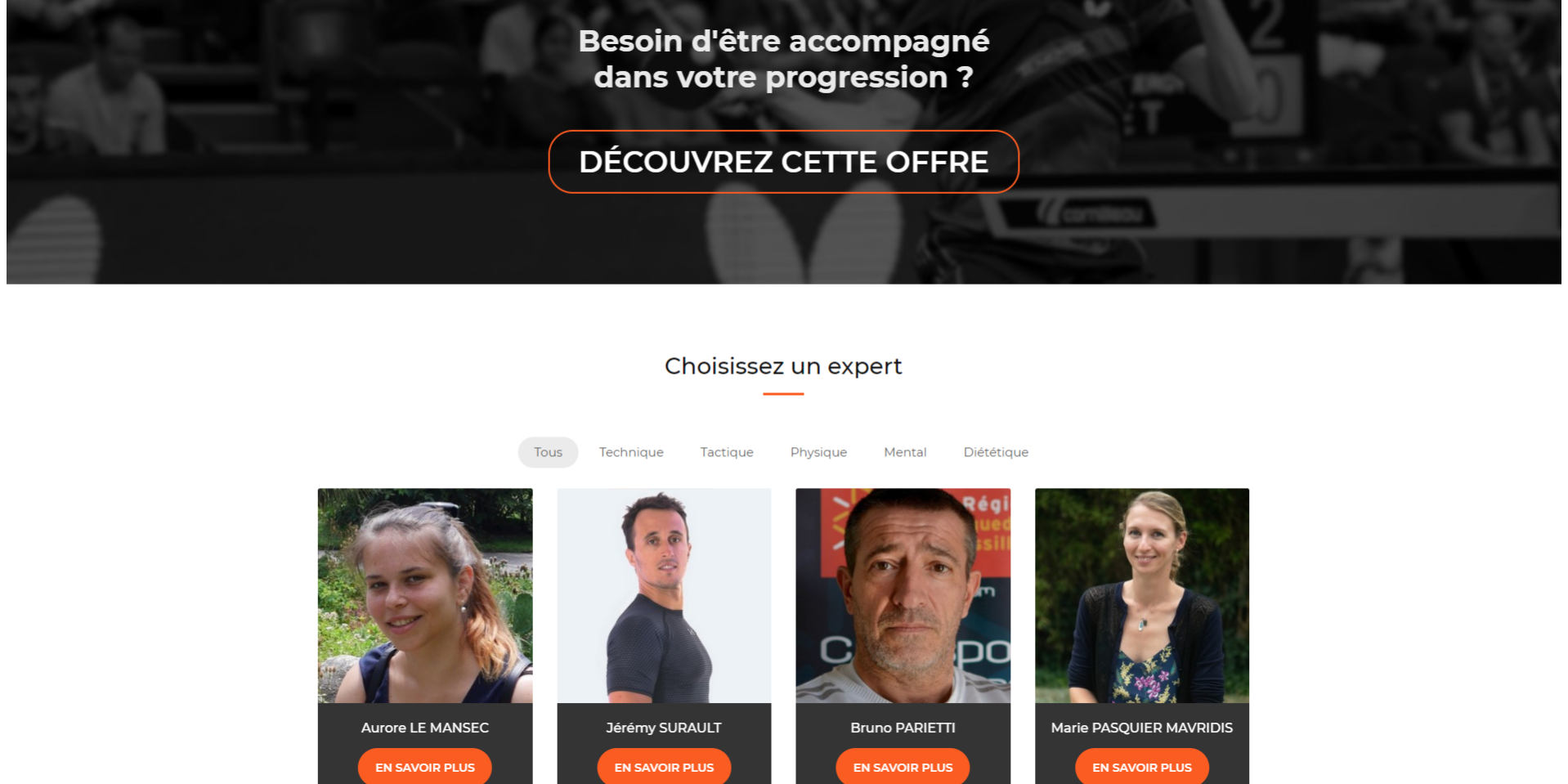Viewport: 1568px width, 784px height.
Task: Open Bruno PARIETTI's profile photo
Action: 903,596
